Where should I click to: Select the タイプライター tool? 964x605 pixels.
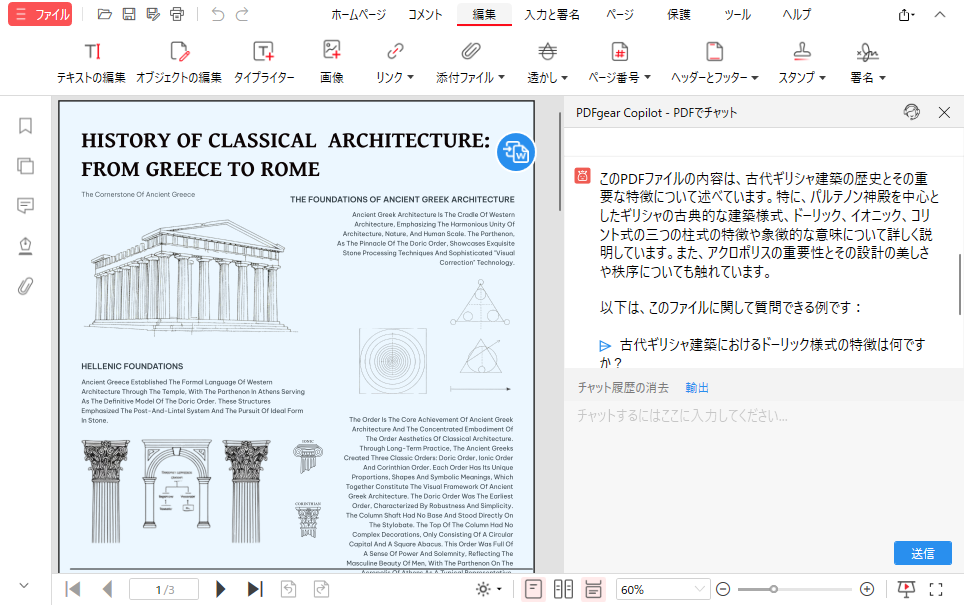[x=264, y=63]
